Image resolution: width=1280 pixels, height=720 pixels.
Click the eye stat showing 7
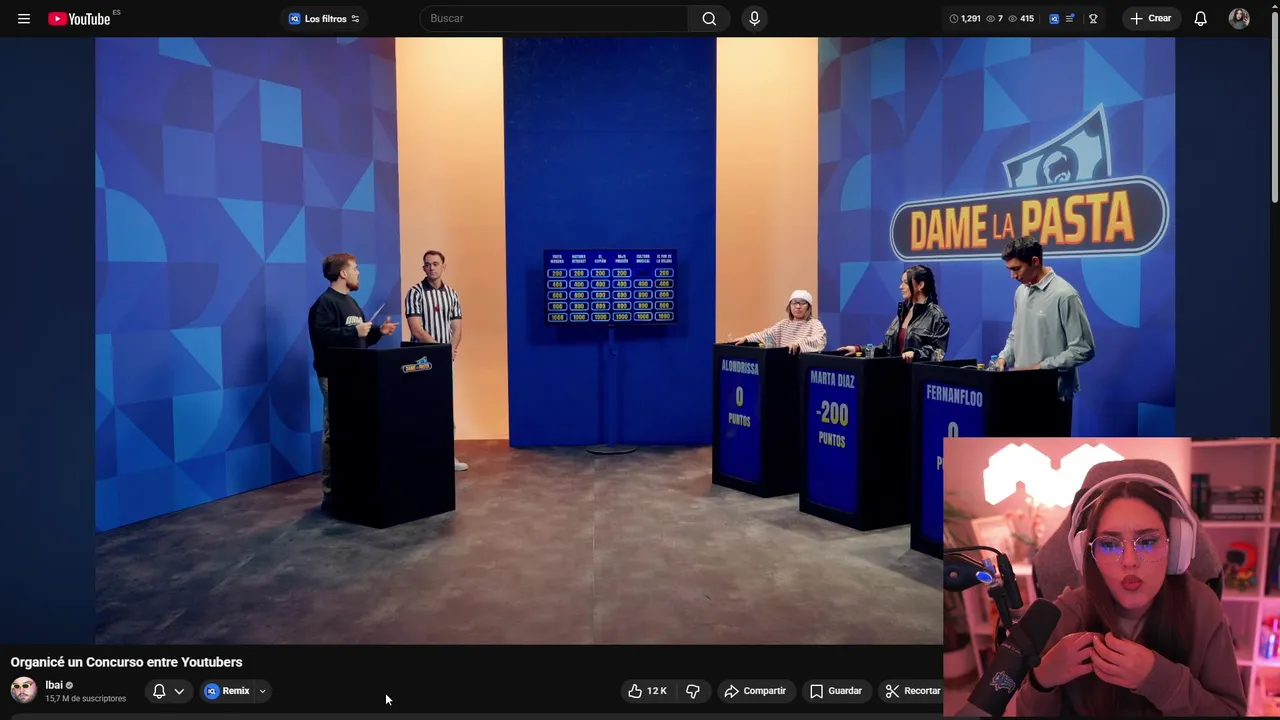pos(995,19)
